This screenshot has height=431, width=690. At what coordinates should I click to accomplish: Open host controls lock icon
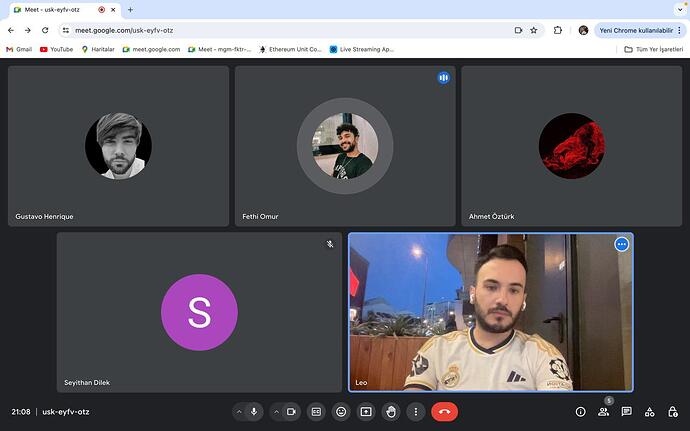pos(672,412)
